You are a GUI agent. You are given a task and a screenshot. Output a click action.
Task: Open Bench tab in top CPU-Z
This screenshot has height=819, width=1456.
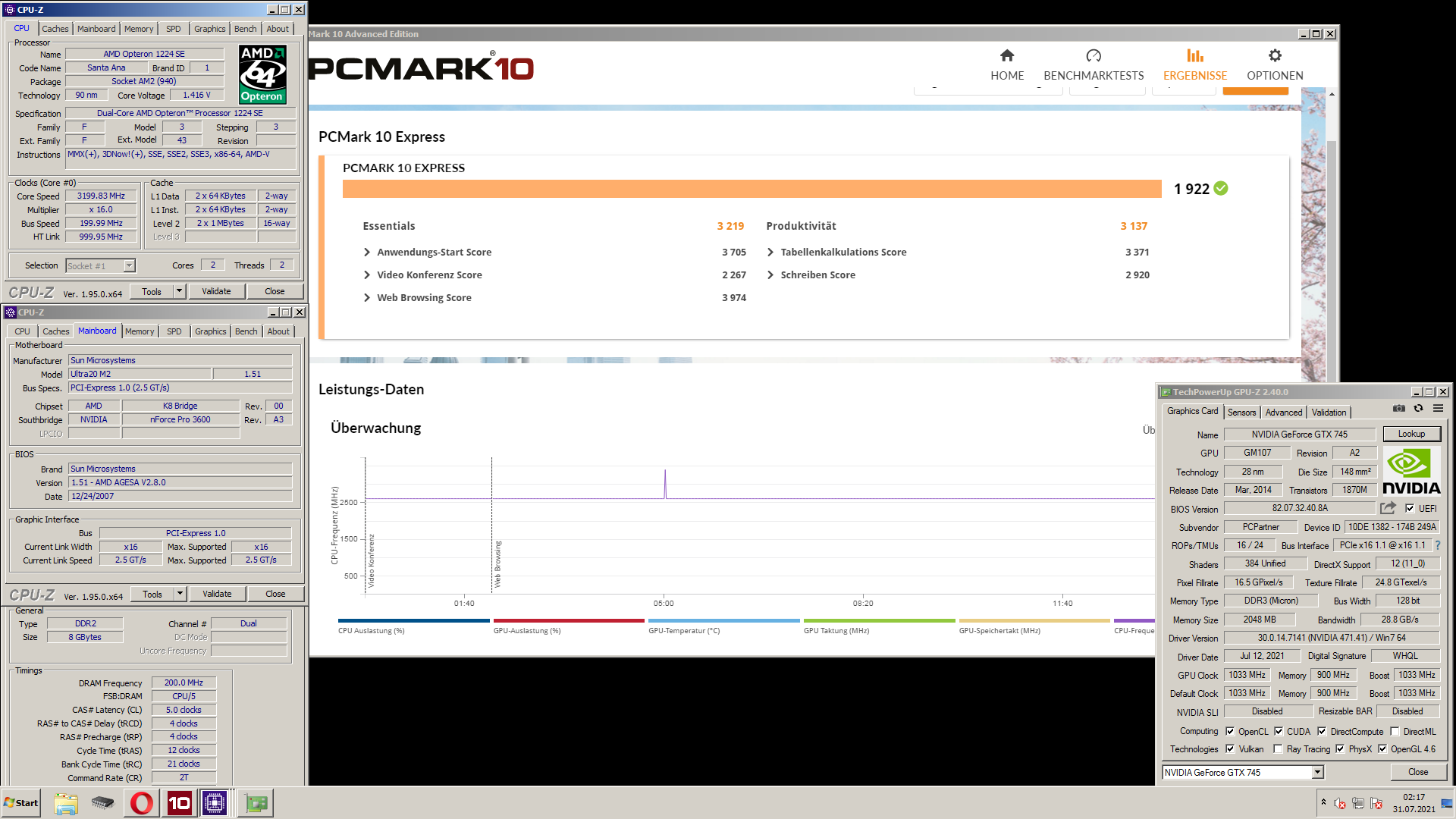pos(245,29)
